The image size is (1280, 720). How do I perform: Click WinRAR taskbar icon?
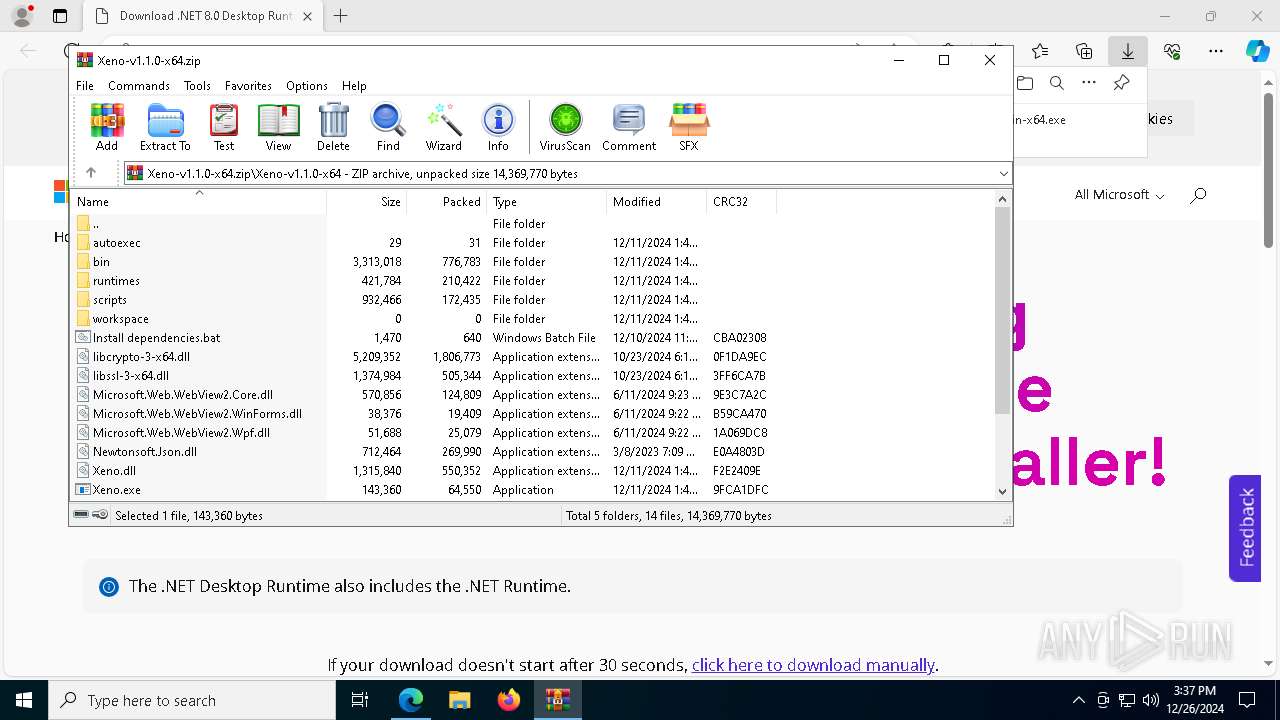557,700
